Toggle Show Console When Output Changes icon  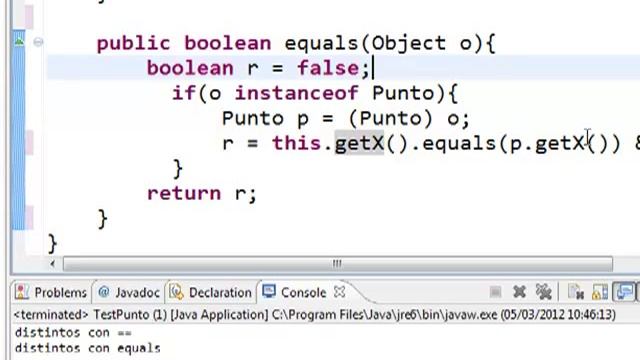[x=624, y=292]
